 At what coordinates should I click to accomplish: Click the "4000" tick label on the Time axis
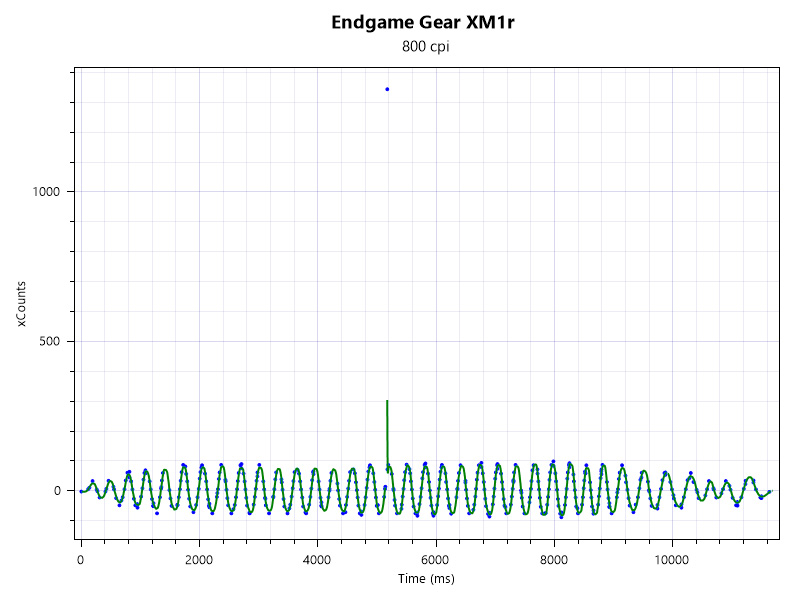pos(317,560)
